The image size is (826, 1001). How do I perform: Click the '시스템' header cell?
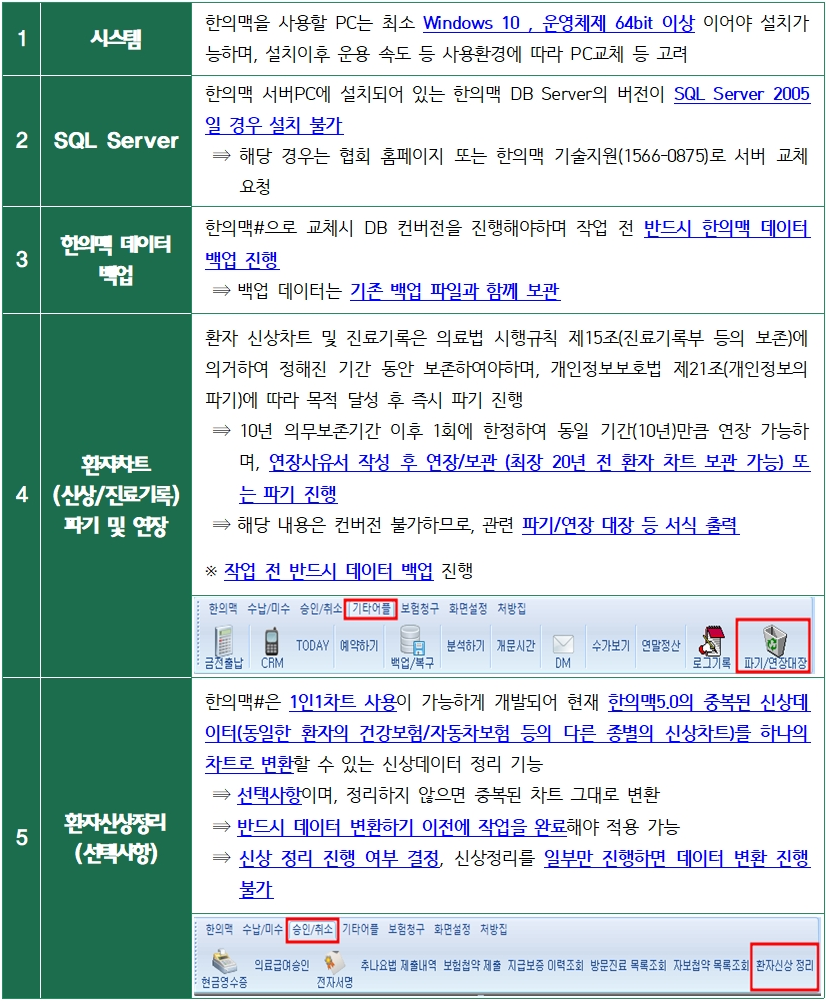pos(116,39)
